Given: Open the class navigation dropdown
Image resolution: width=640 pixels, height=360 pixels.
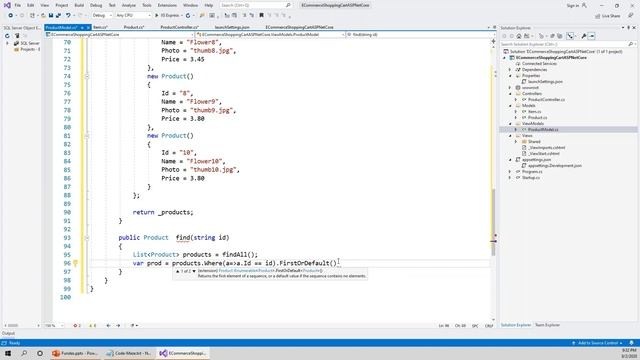Looking at the screenshot, I should pos(270,35).
